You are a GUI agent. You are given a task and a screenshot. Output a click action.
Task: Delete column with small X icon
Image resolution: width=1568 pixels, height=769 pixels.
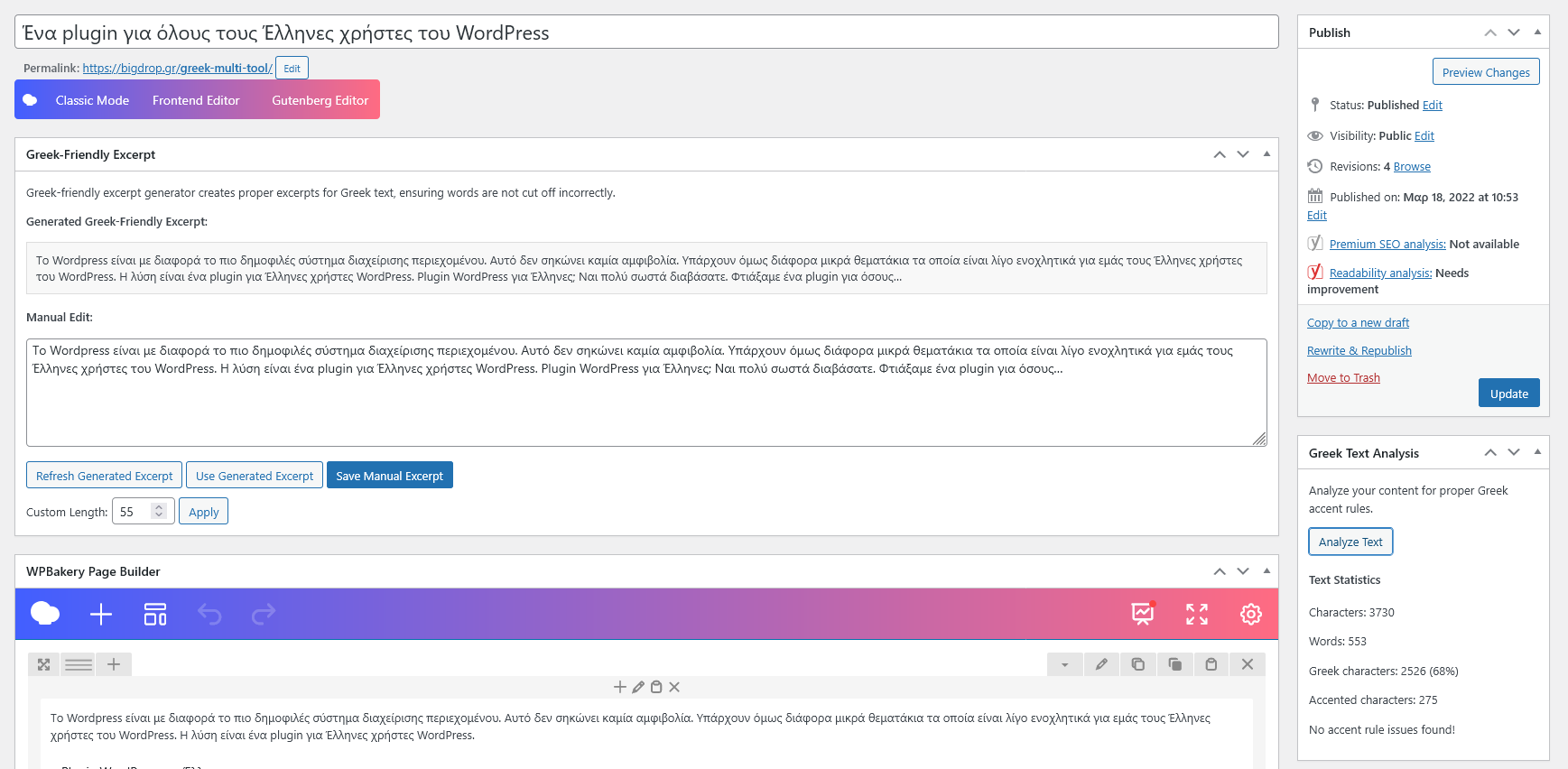(x=674, y=687)
